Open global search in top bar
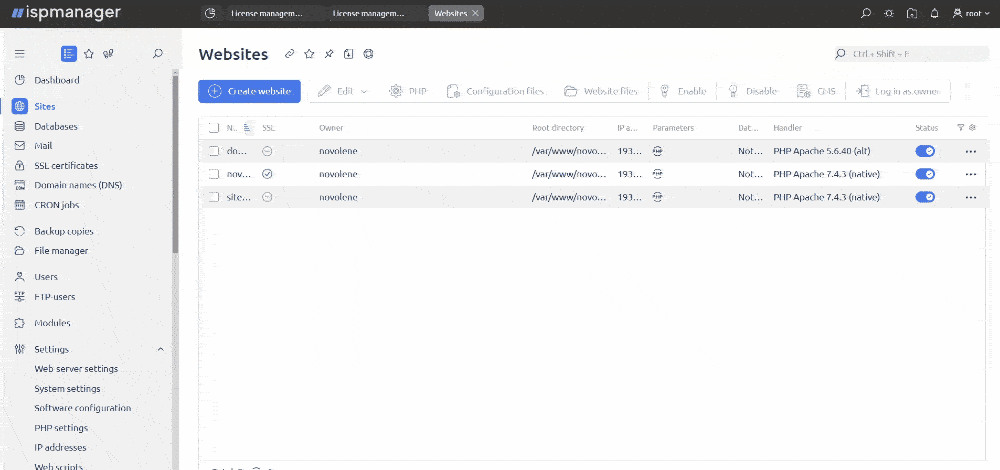 click(866, 13)
